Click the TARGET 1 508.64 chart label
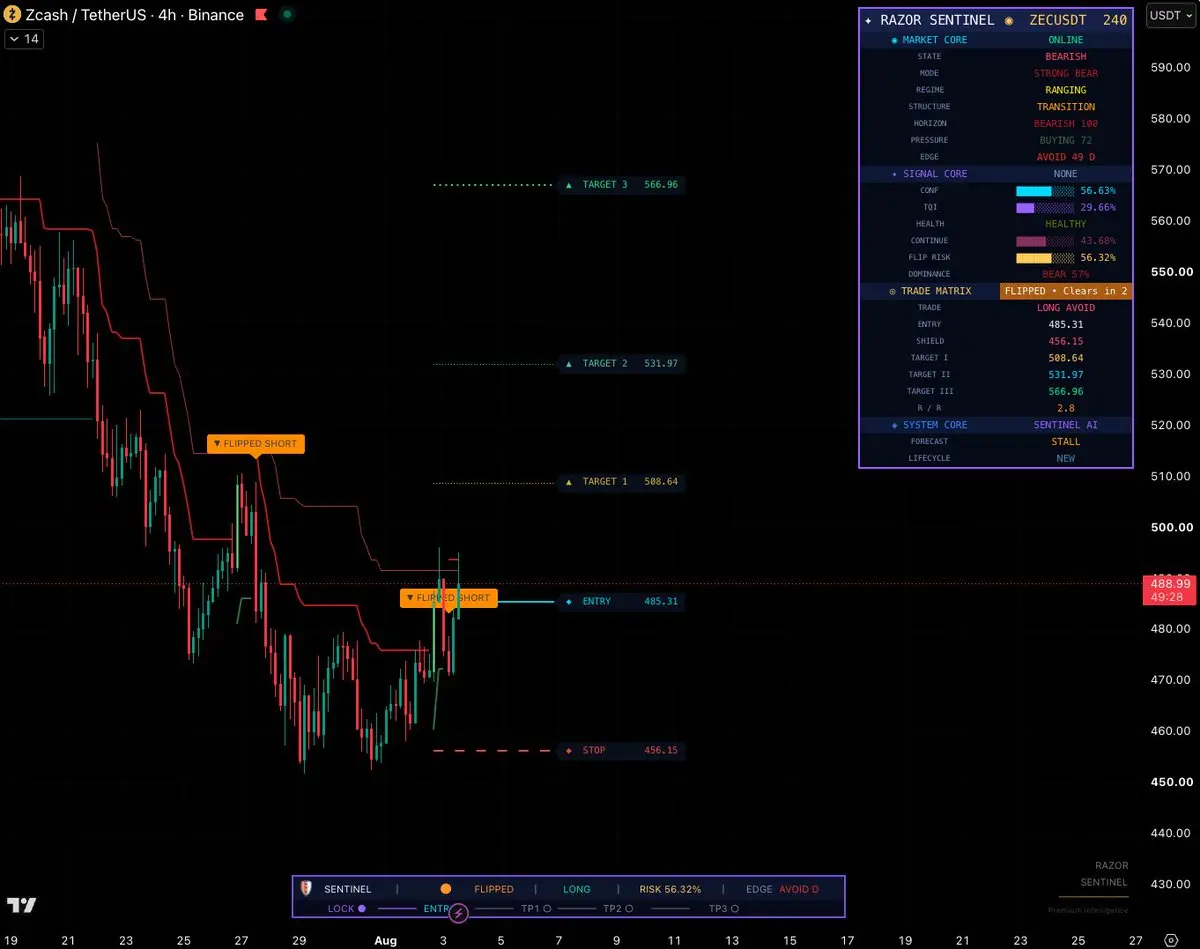Image resolution: width=1200 pixels, height=949 pixels. point(621,482)
